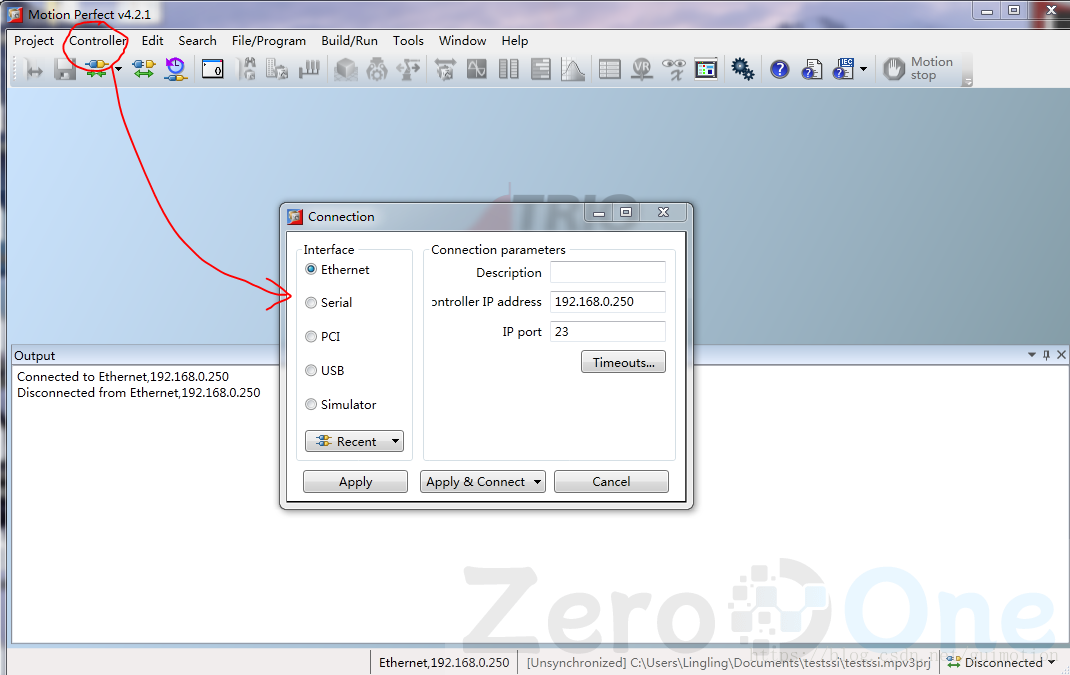
Task: Open the Help menu
Action: [x=515, y=41]
